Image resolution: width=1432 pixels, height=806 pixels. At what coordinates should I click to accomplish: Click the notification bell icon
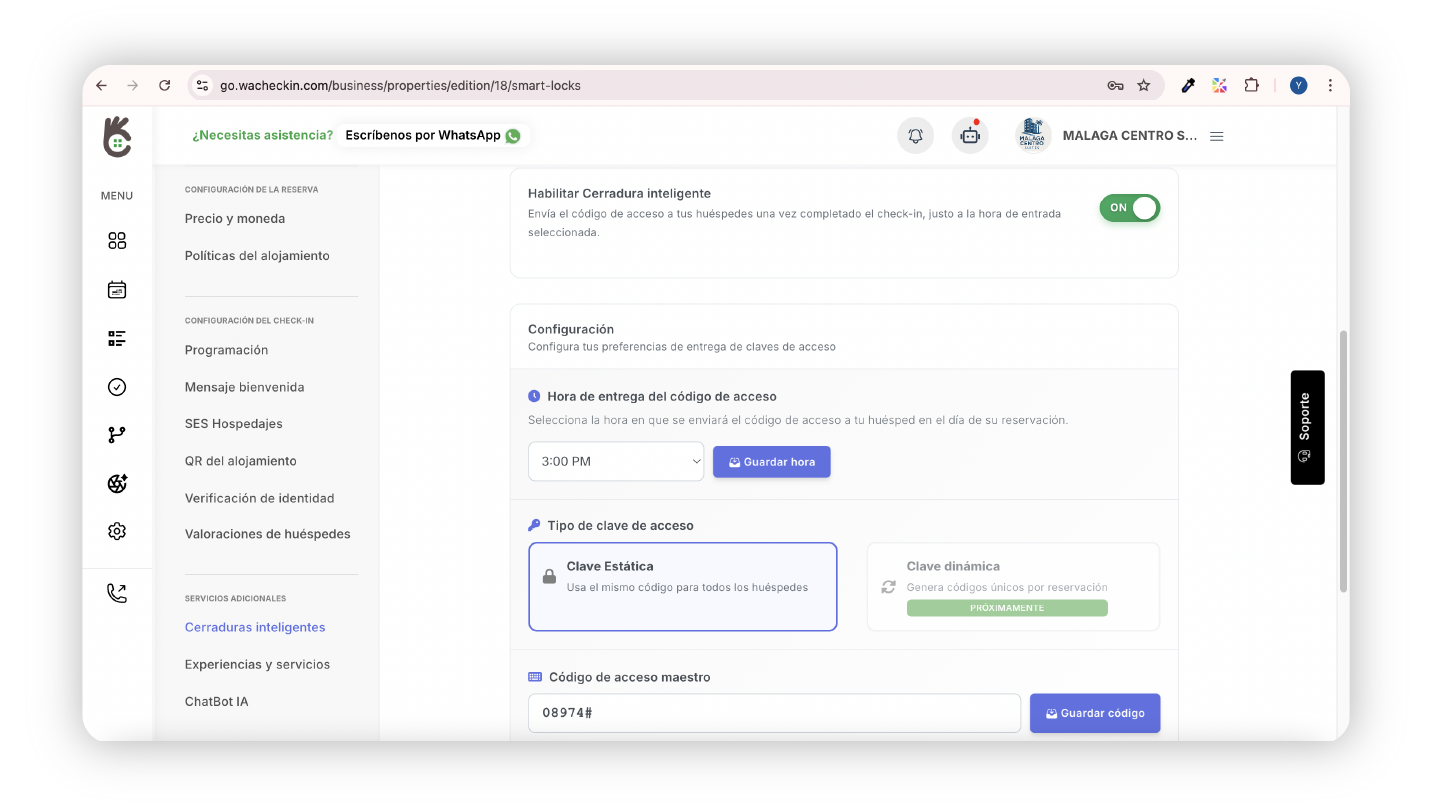(x=915, y=136)
